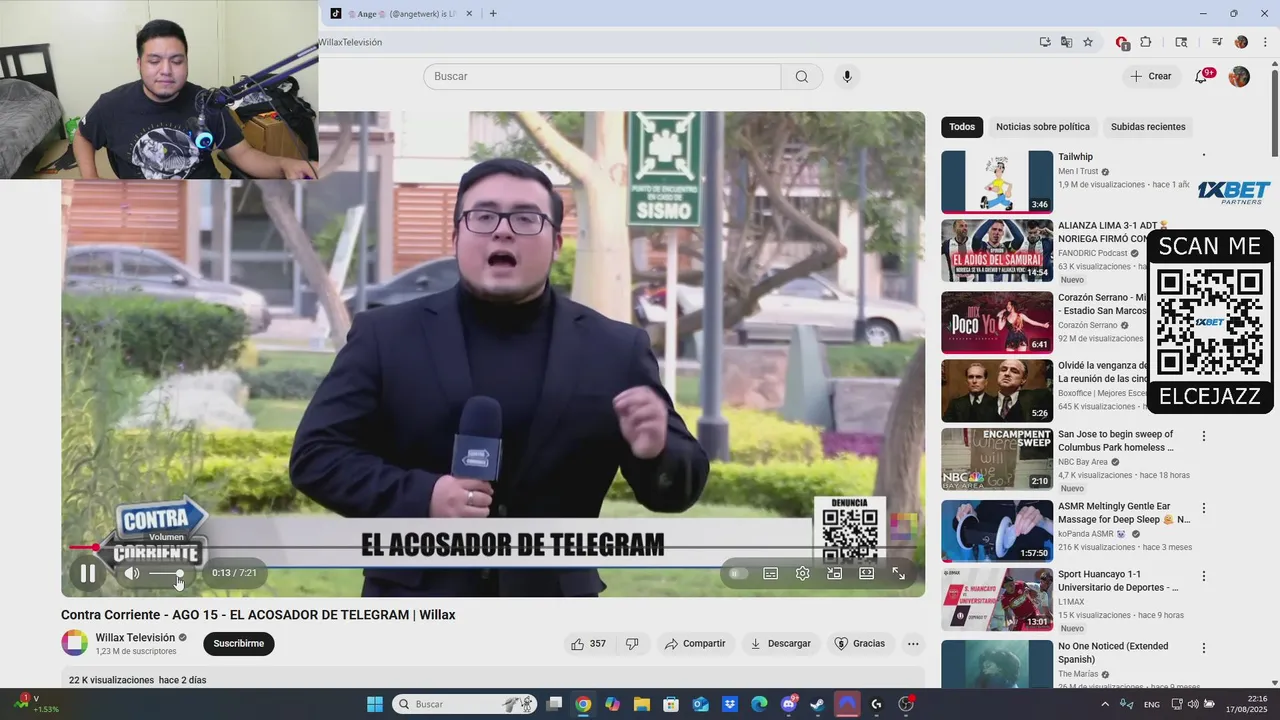Select the Subidas recientes chip
The image size is (1280, 720).
tap(1148, 127)
